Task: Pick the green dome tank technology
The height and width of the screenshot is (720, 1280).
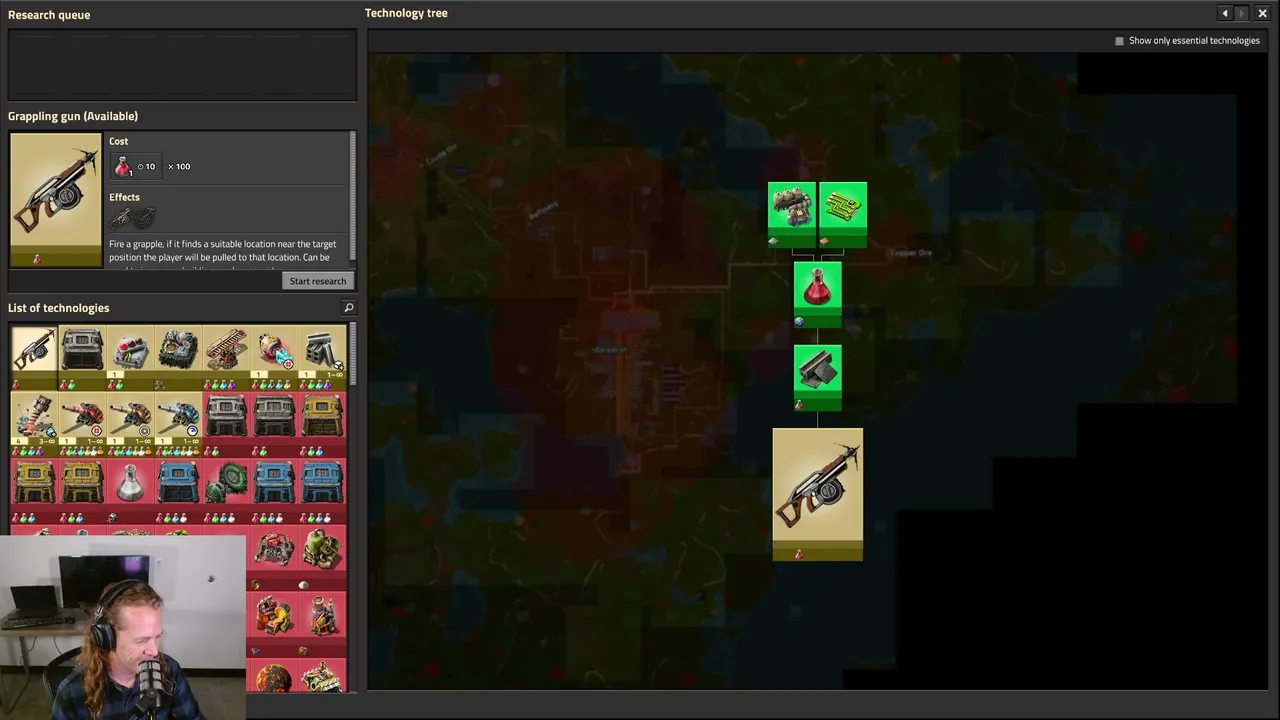Action: (322, 556)
